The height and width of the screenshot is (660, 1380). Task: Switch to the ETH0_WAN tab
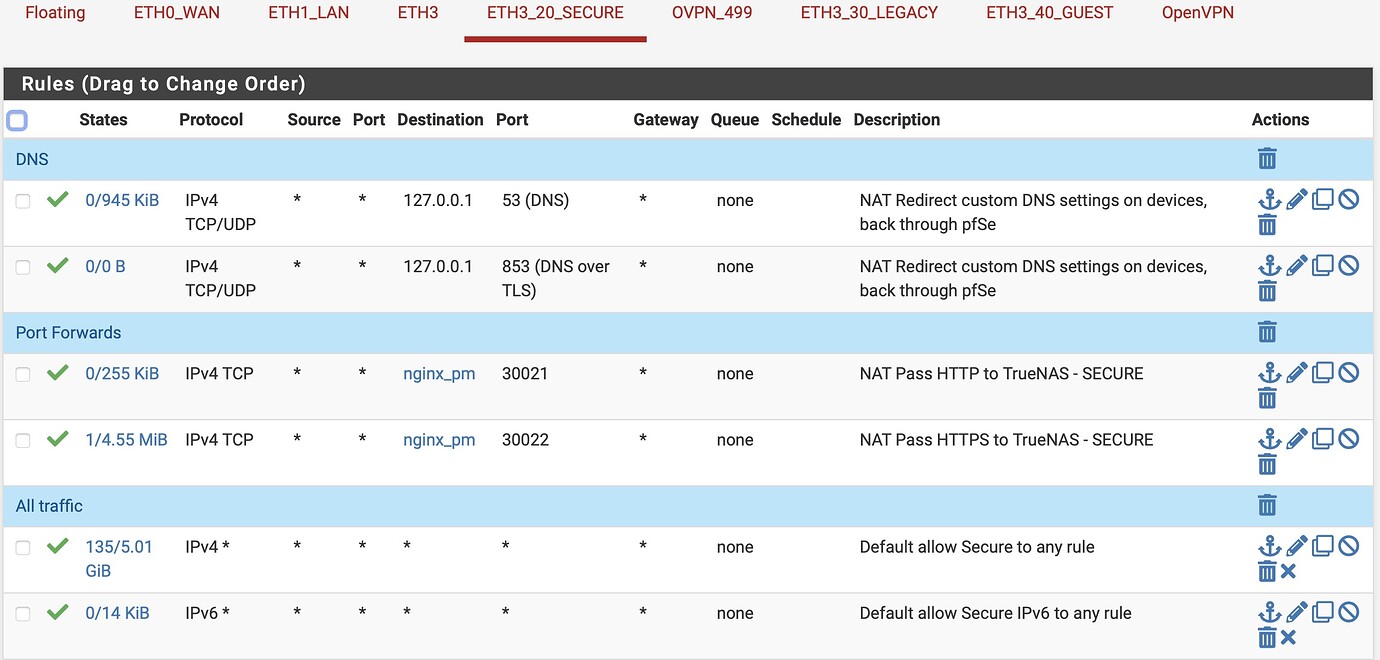tap(176, 13)
